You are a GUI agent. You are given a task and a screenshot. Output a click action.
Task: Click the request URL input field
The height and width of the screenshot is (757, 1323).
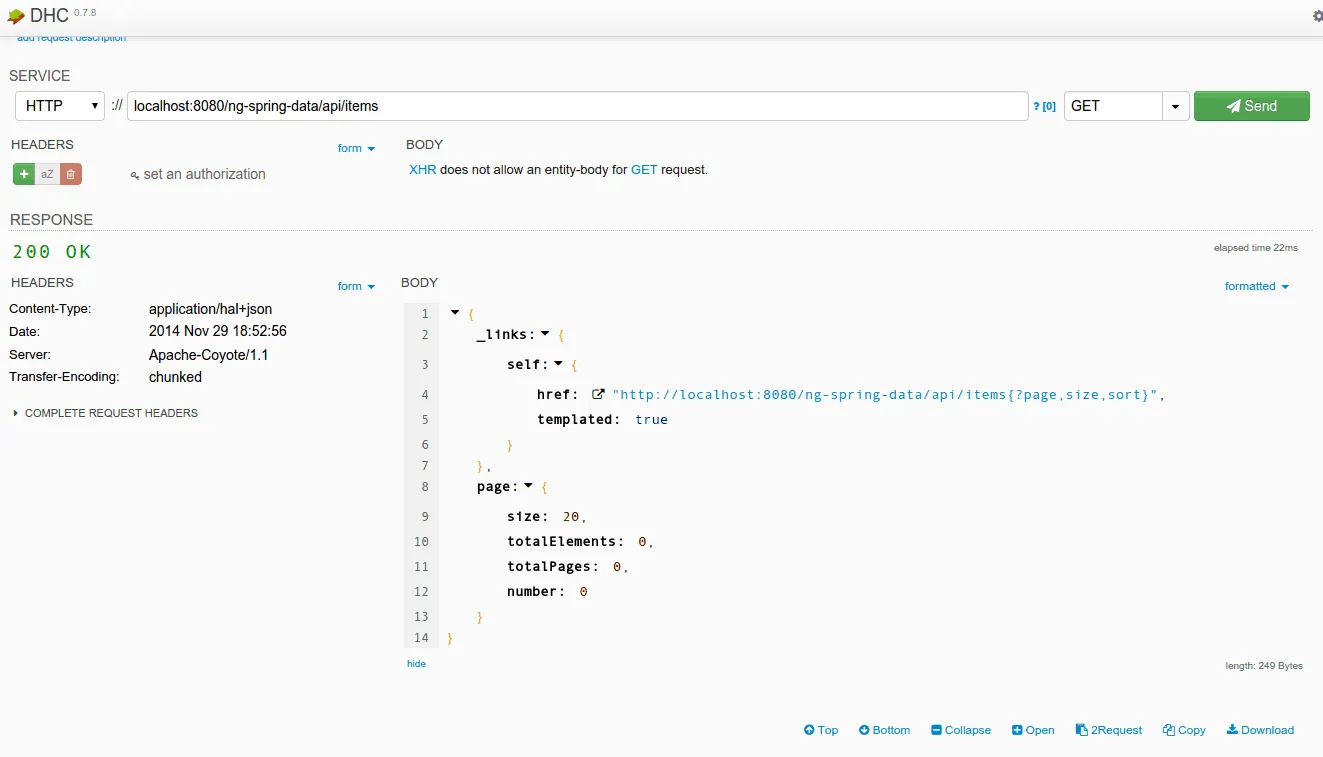pos(577,106)
